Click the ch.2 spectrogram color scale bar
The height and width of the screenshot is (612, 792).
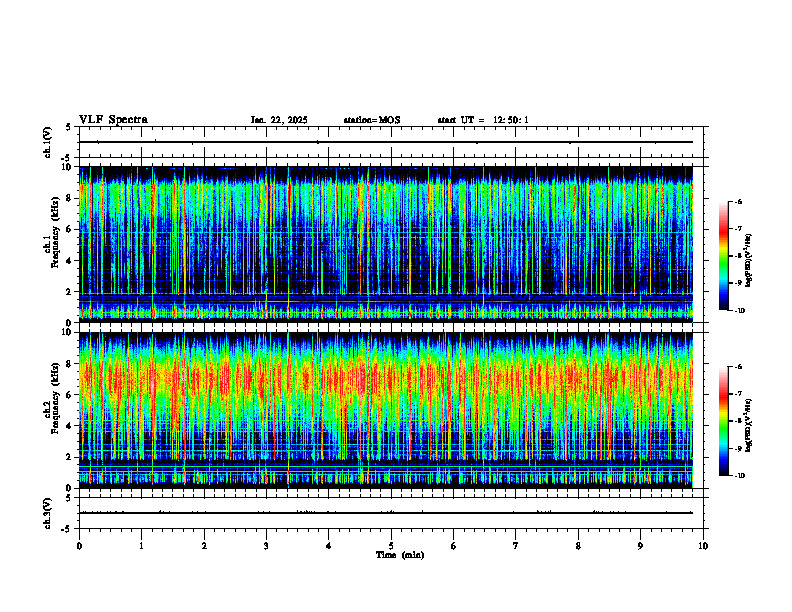click(x=724, y=421)
